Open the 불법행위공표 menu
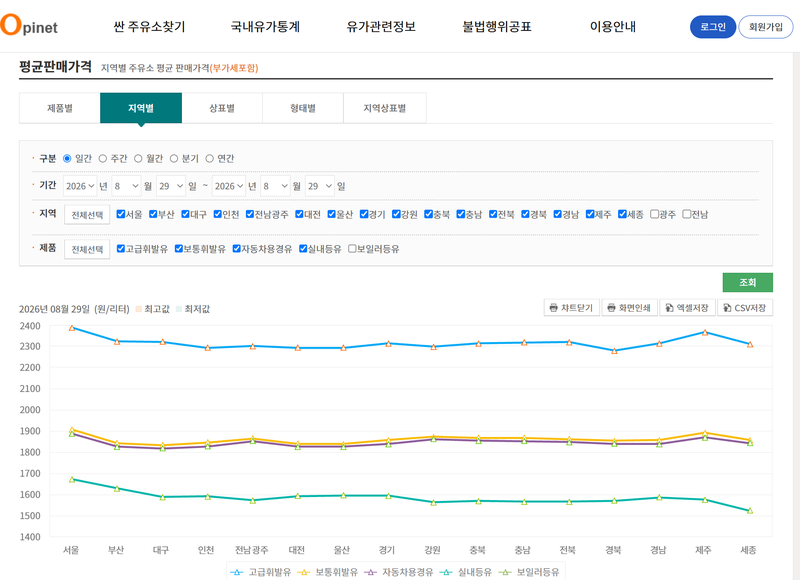 497,27
